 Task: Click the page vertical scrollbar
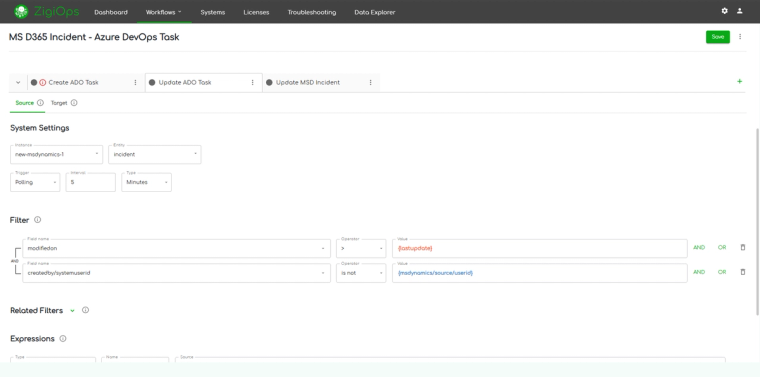[758, 221]
